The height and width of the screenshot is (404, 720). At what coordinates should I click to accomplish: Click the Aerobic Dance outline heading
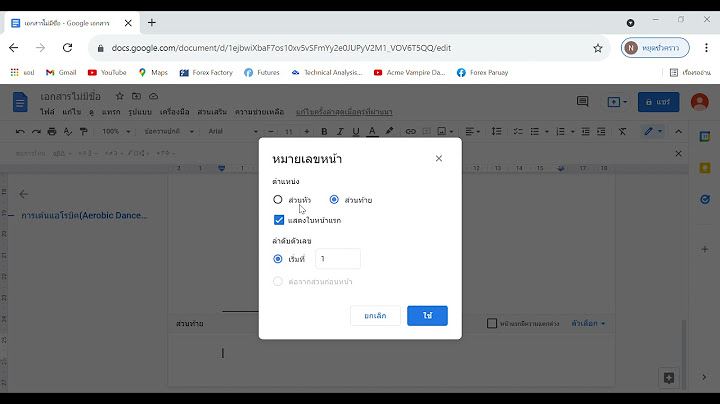click(x=84, y=215)
